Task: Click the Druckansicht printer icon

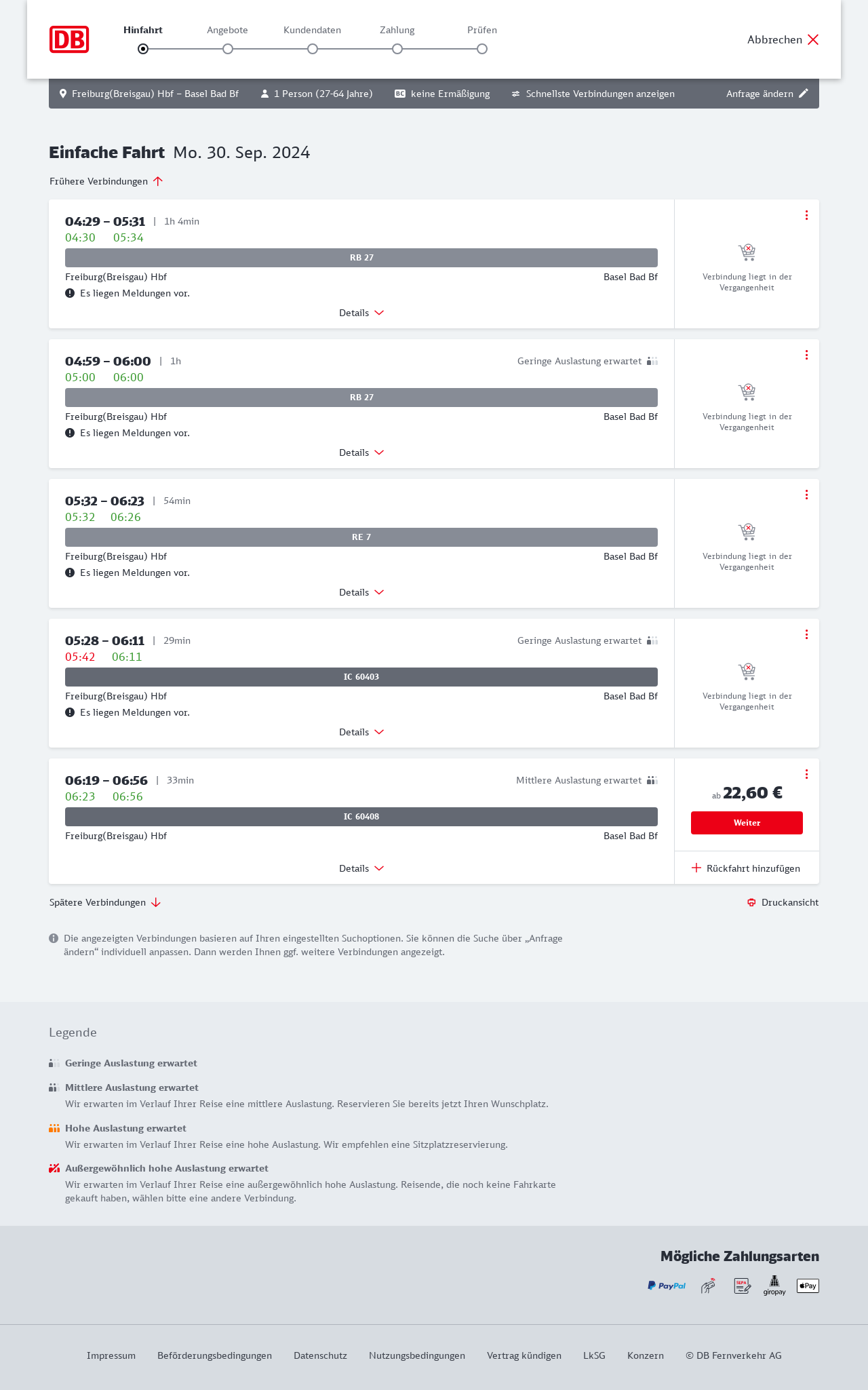Action: click(x=751, y=902)
